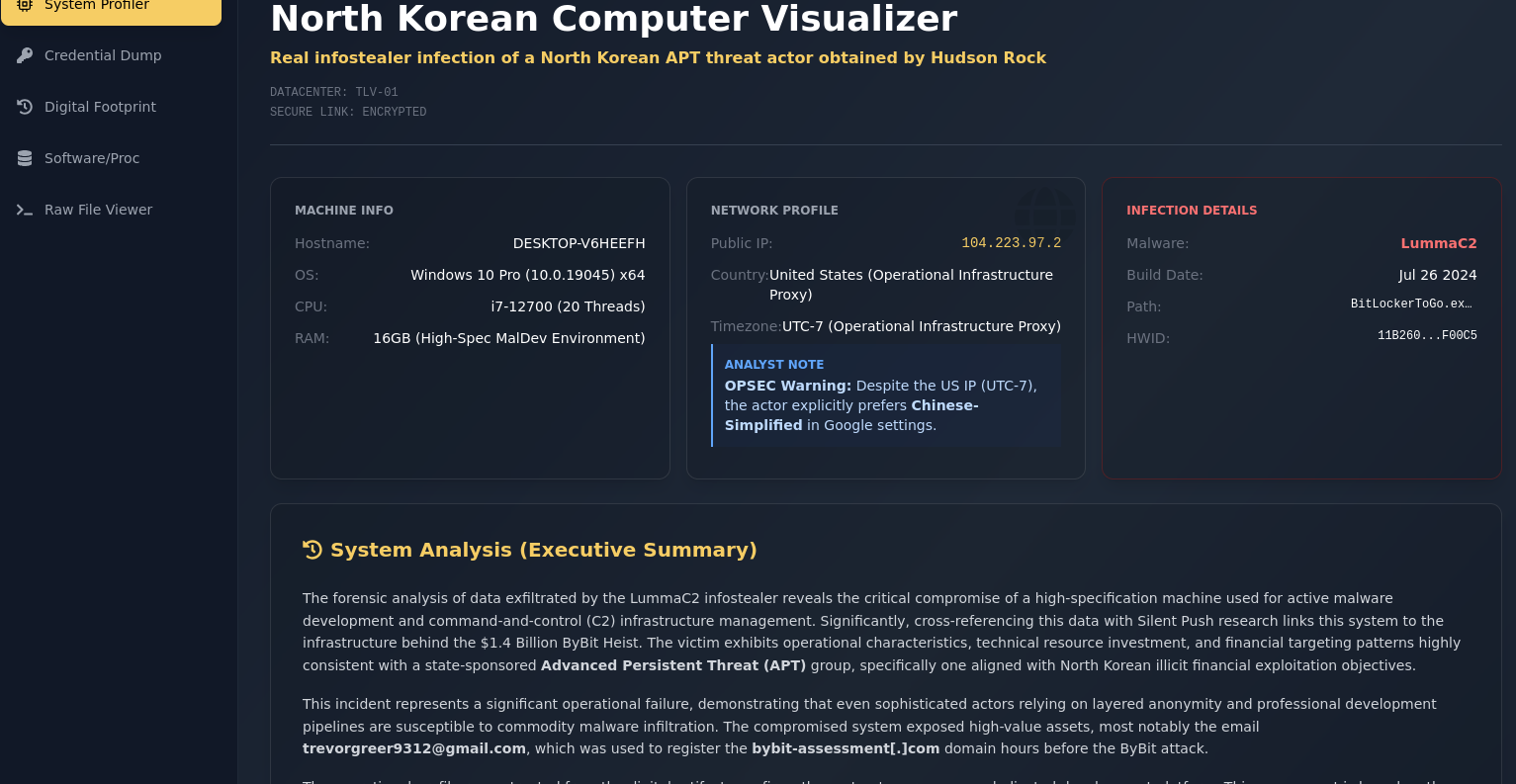Click the Analyst Note OPSEC warning box
Screen dimensions: 1516x784
click(886, 395)
